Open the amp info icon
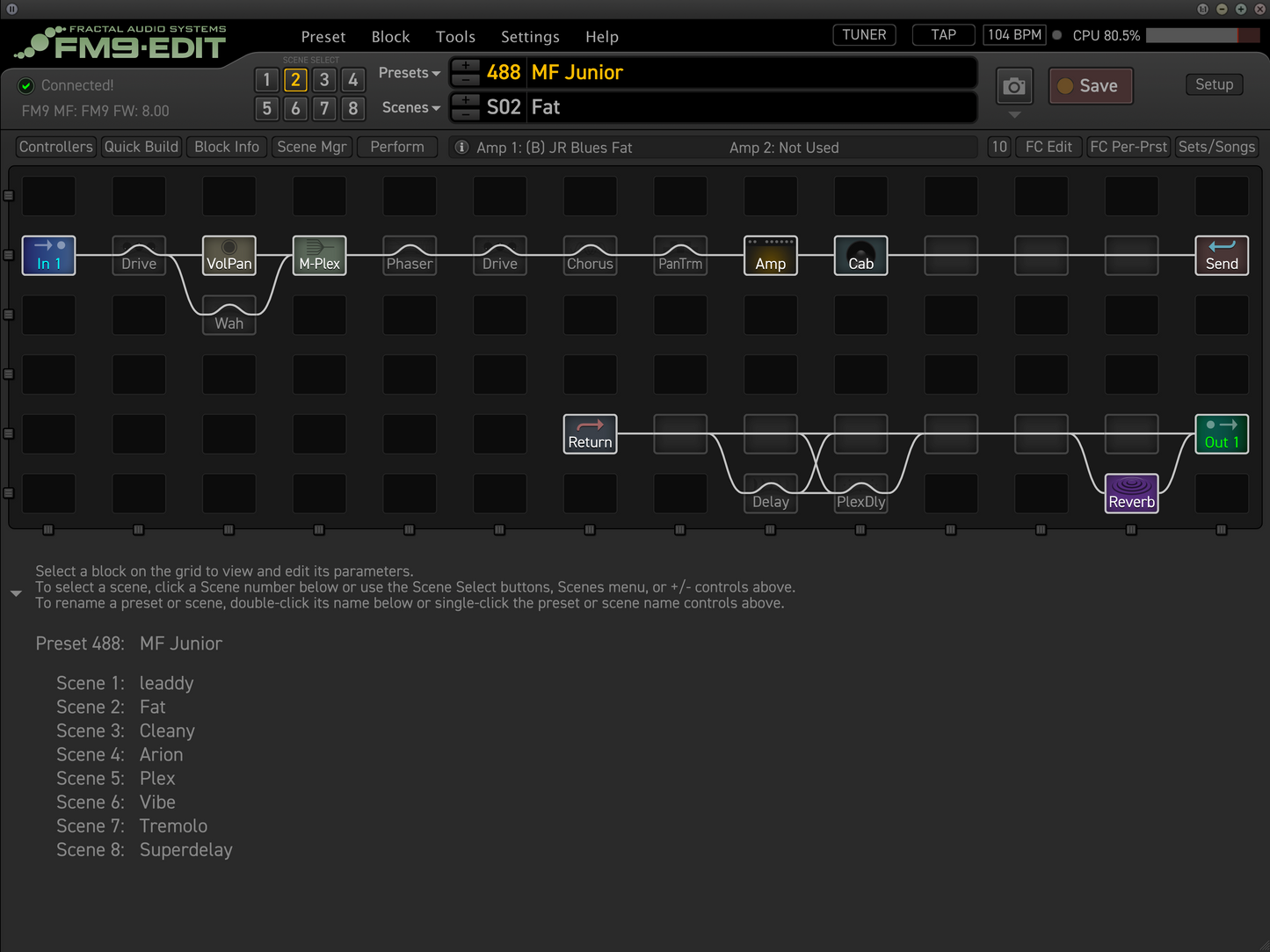Viewport: 1270px width, 952px height. click(461, 148)
